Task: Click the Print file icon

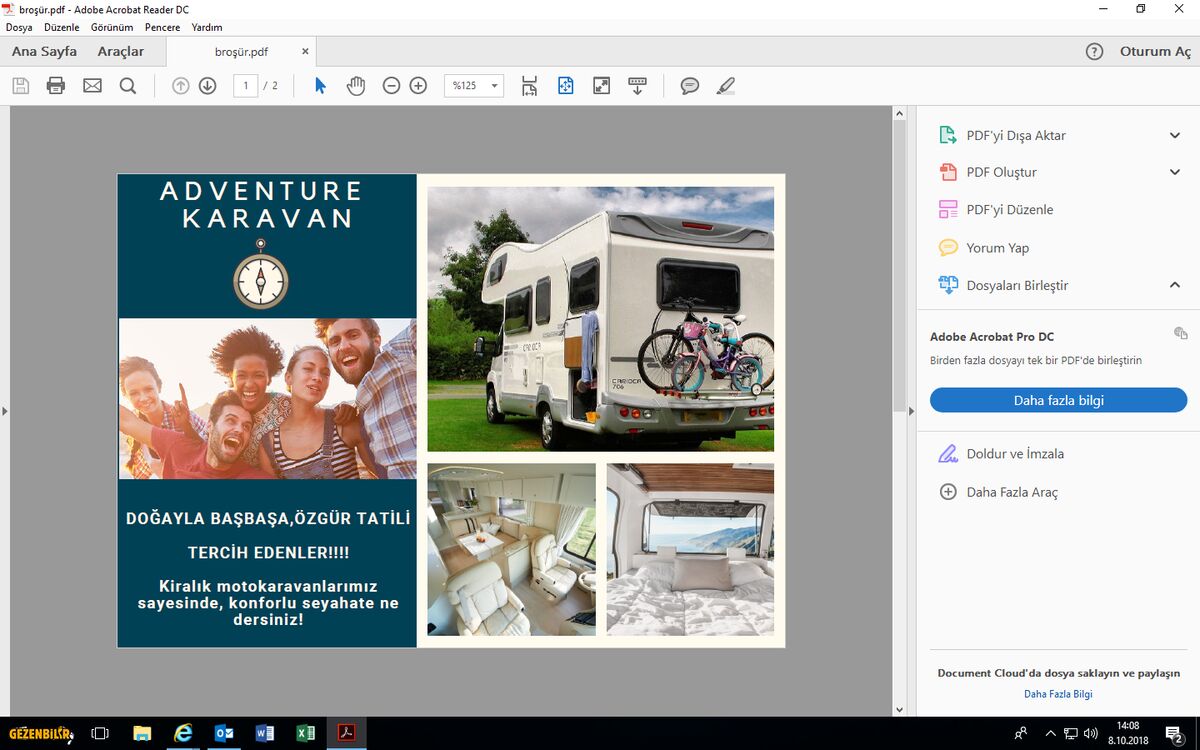Action: pyautogui.click(x=56, y=86)
